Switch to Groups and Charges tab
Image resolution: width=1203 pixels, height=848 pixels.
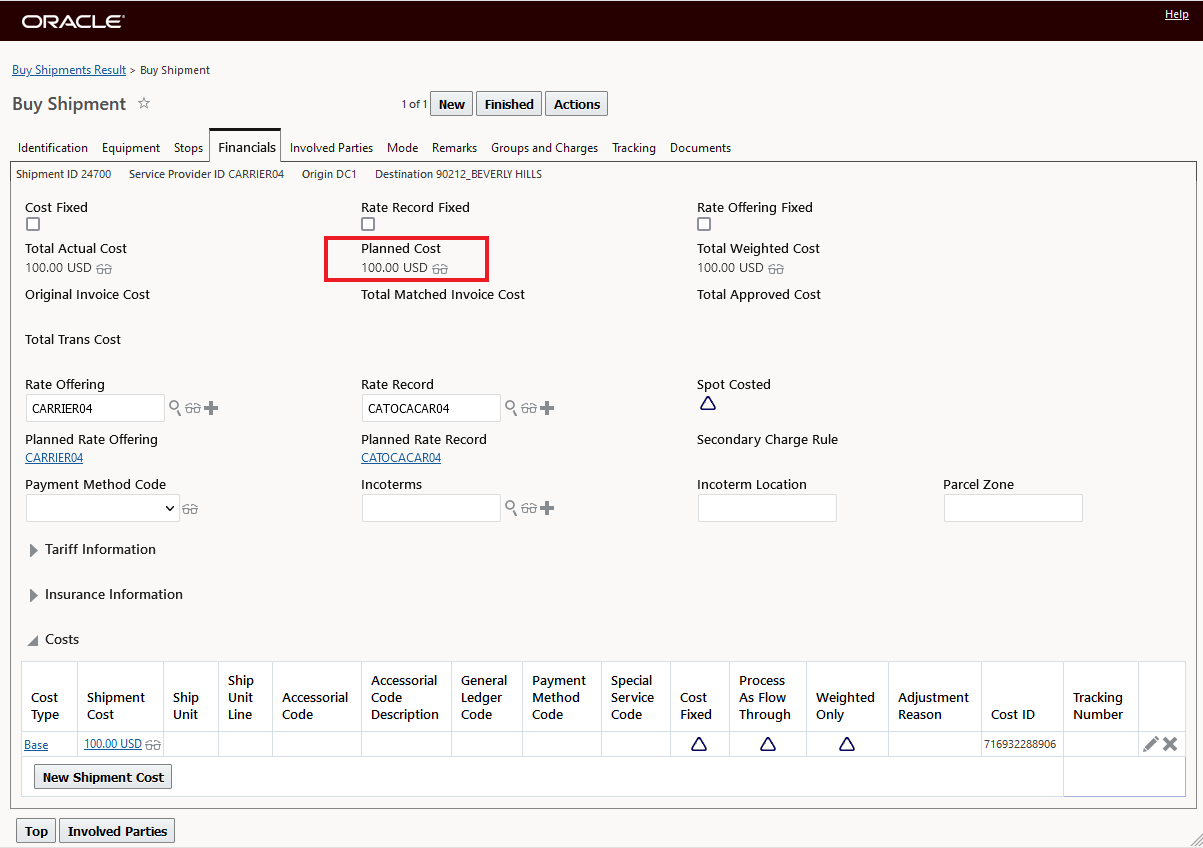pos(544,148)
